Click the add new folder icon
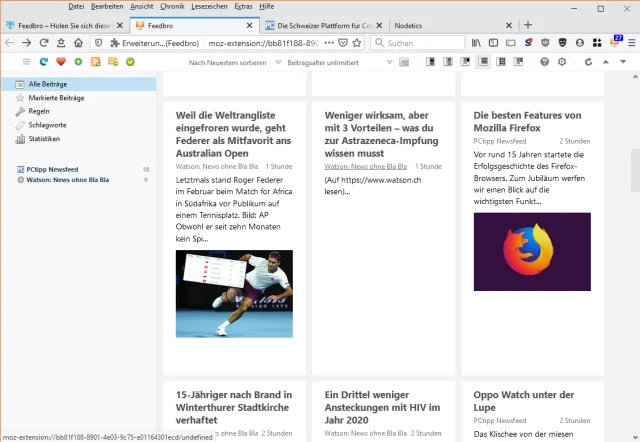 coord(112,62)
